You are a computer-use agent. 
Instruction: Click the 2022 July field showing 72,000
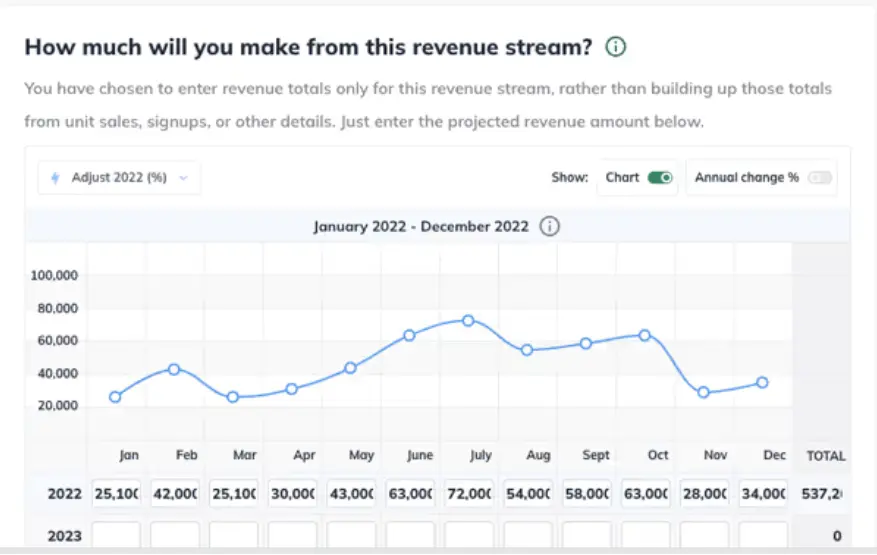click(468, 494)
